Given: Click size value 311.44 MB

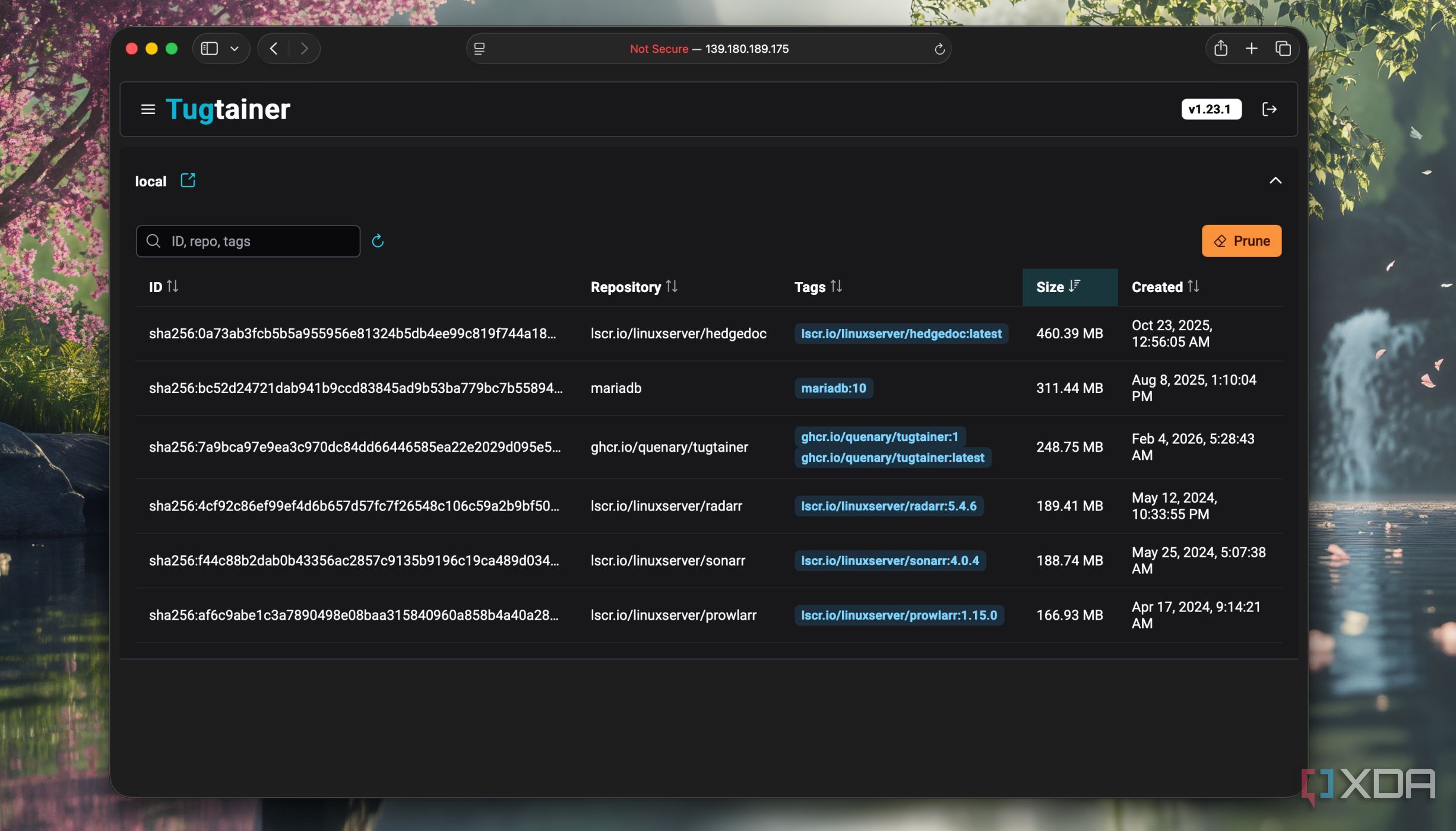Looking at the screenshot, I should point(1069,388).
